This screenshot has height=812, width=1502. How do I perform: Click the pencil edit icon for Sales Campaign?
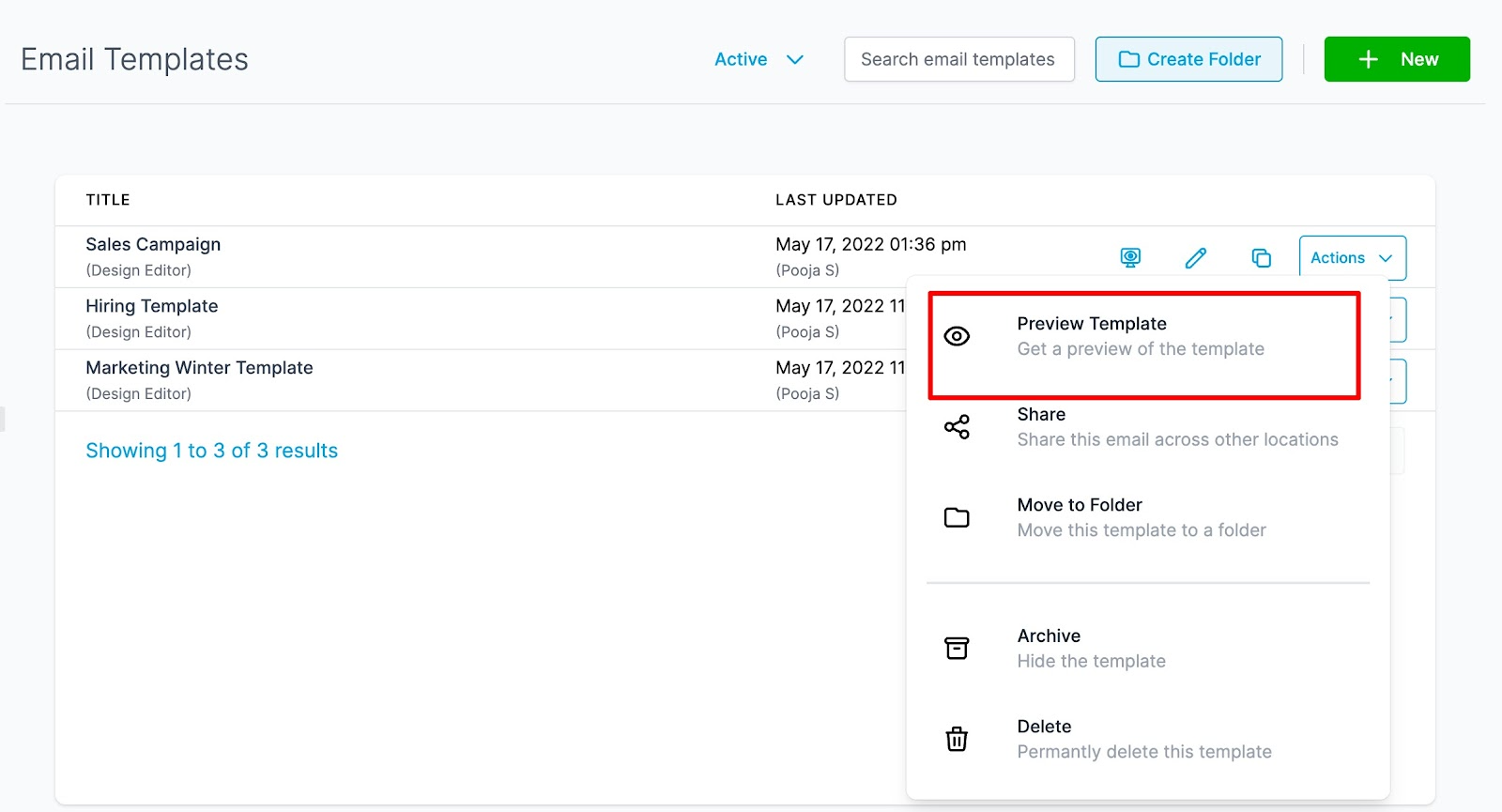click(x=1195, y=257)
